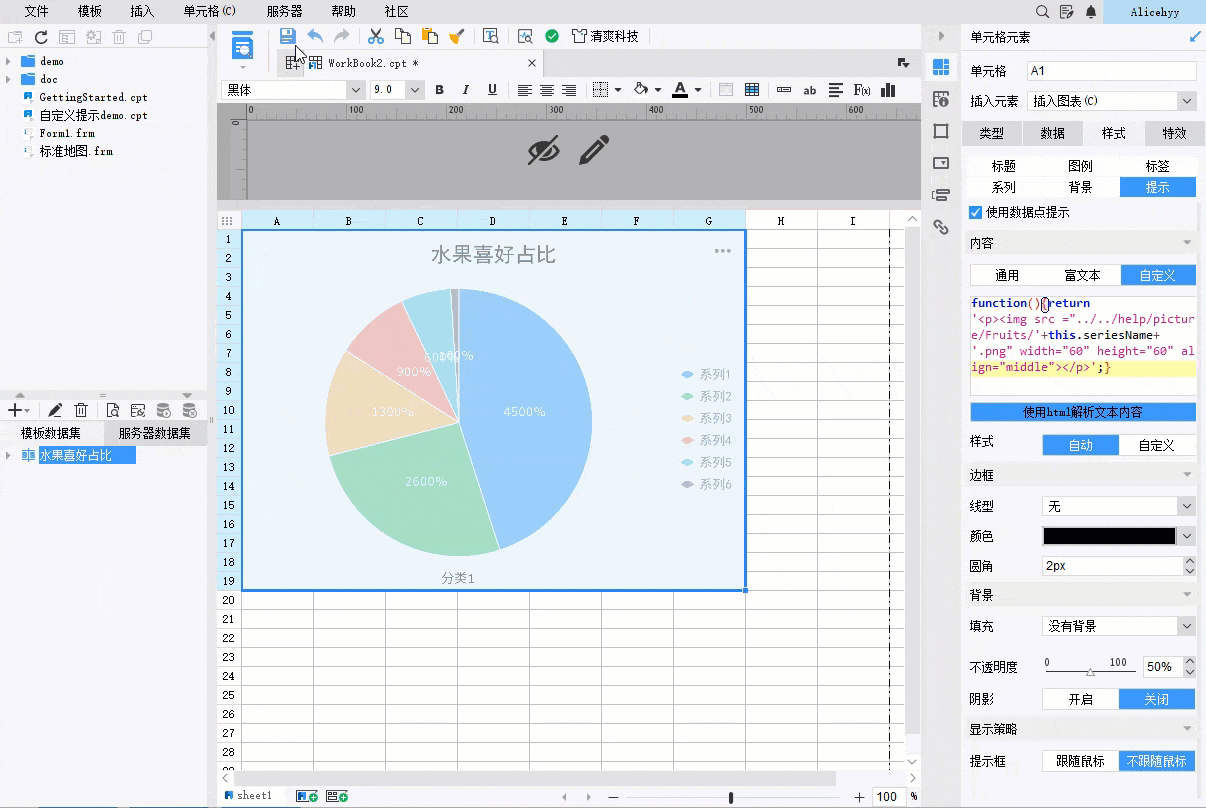Open the GettingStarted.cpt file

[x=93, y=97]
